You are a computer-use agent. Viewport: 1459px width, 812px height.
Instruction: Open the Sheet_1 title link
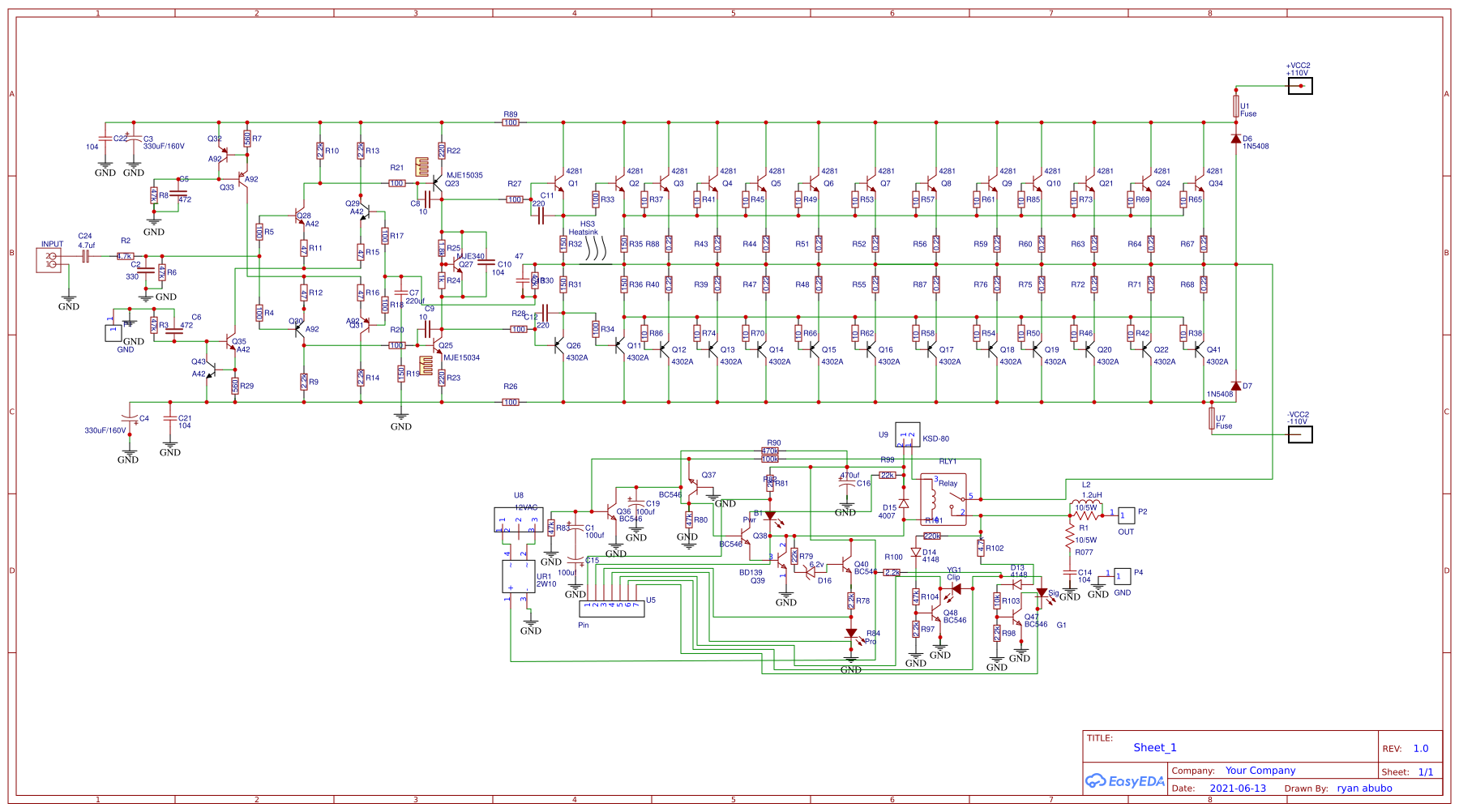coord(1154,747)
